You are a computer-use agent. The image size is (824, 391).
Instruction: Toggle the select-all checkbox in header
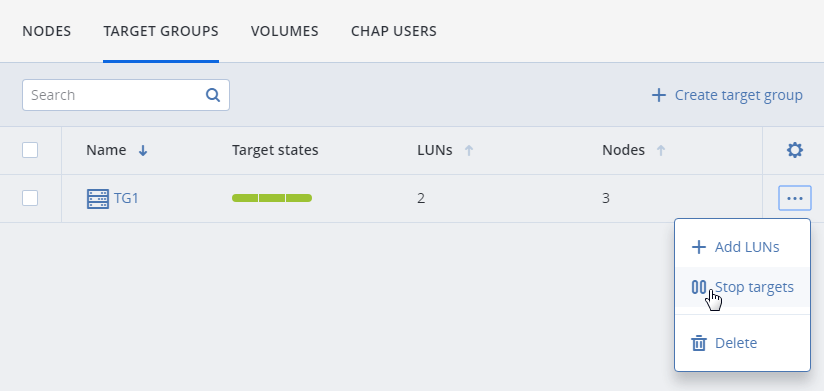[x=30, y=150]
